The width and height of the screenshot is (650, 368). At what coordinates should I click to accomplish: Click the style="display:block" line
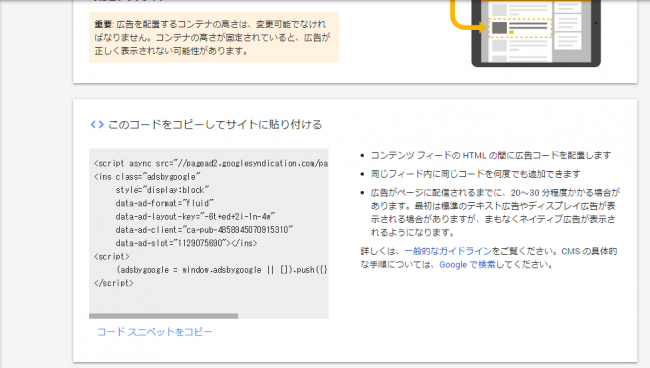pos(162,190)
